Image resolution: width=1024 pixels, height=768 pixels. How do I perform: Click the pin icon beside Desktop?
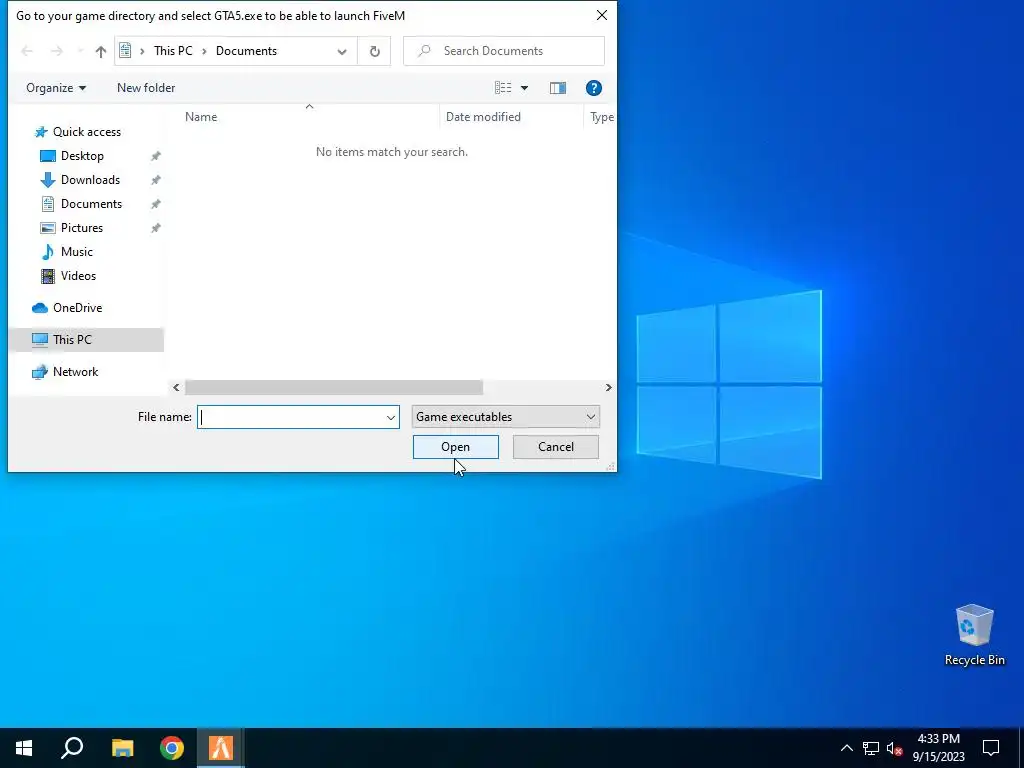point(155,156)
